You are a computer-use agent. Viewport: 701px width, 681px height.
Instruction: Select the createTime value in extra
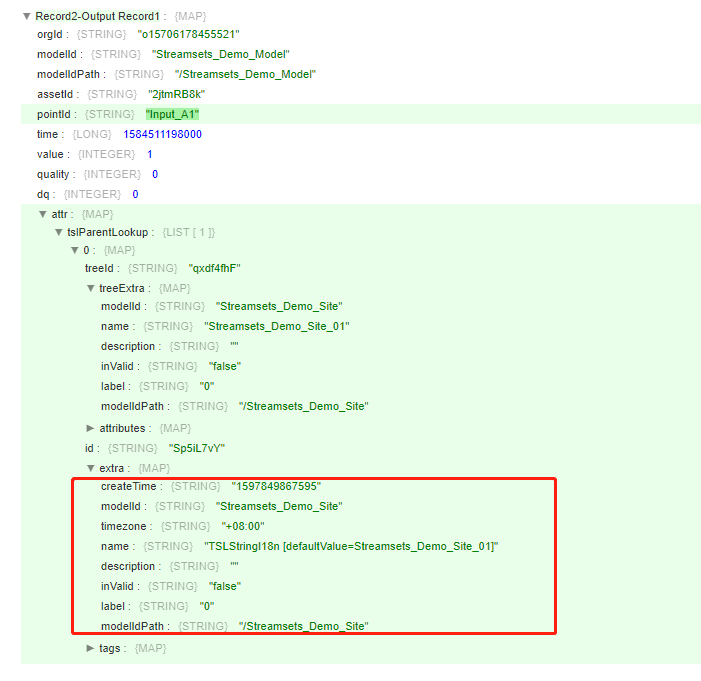tap(276, 486)
